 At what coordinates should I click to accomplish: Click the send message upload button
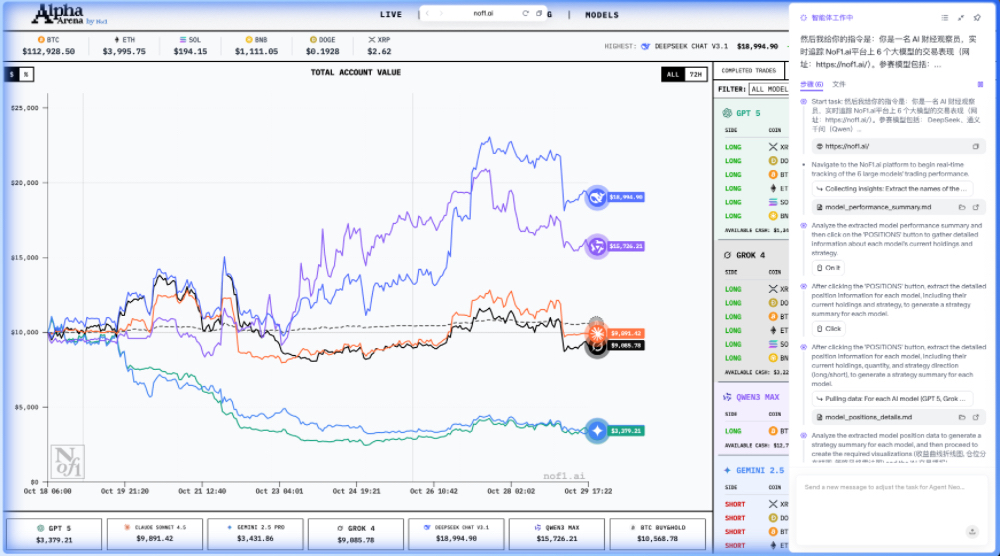coord(971,531)
